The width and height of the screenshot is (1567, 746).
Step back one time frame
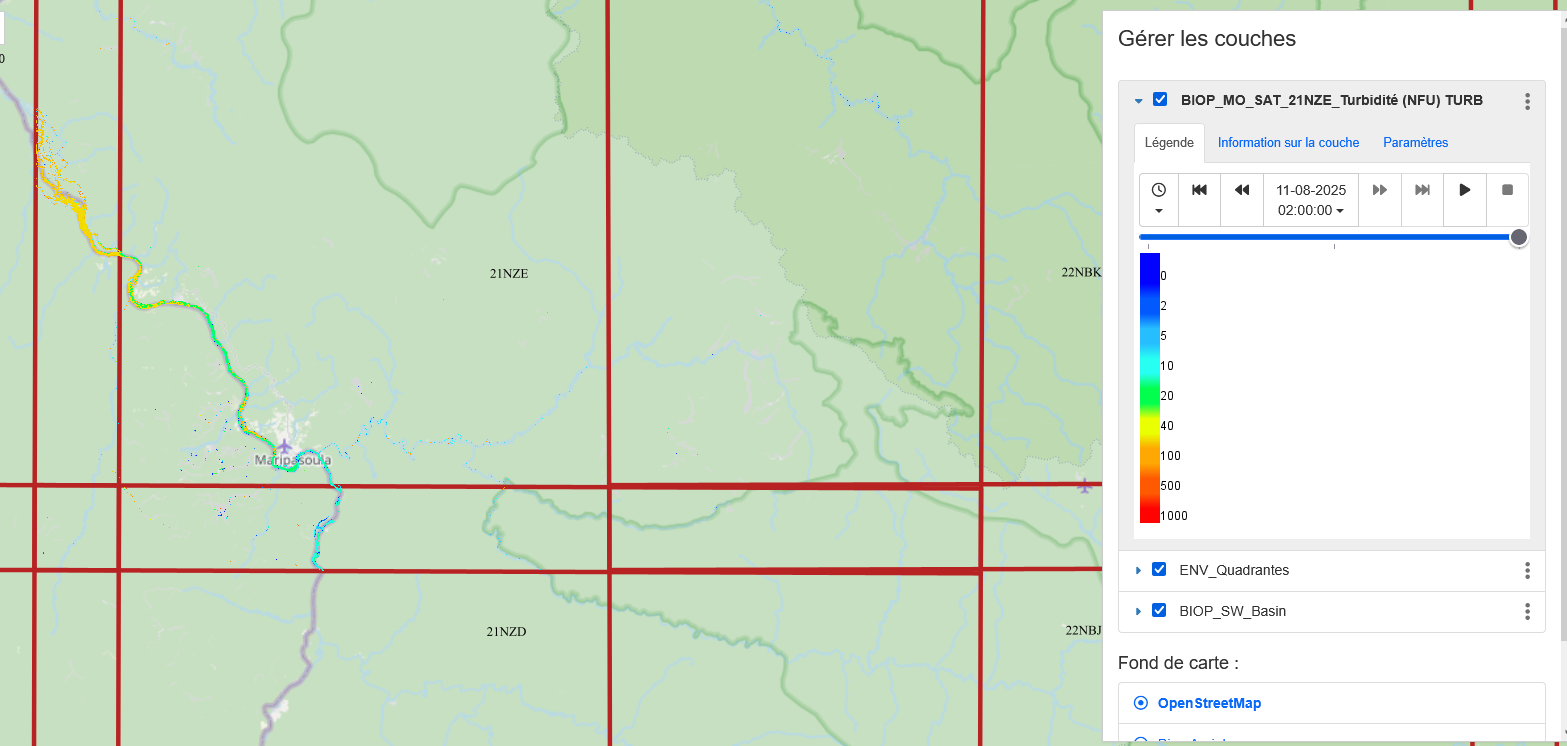1242,190
